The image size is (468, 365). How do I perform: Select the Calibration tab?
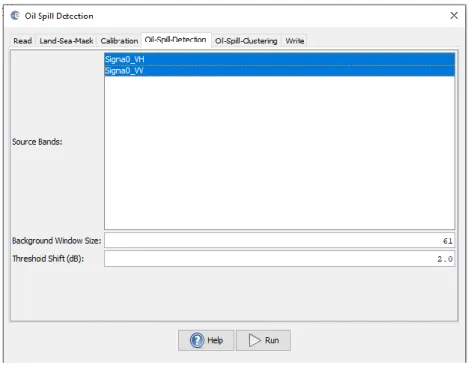click(119, 41)
